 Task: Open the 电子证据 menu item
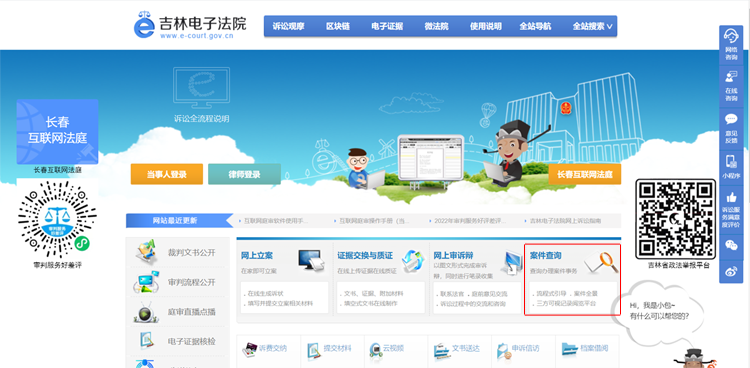[x=387, y=26]
